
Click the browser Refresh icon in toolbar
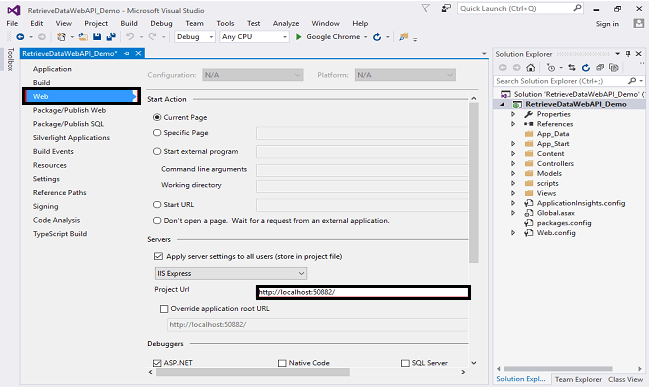[x=377, y=37]
